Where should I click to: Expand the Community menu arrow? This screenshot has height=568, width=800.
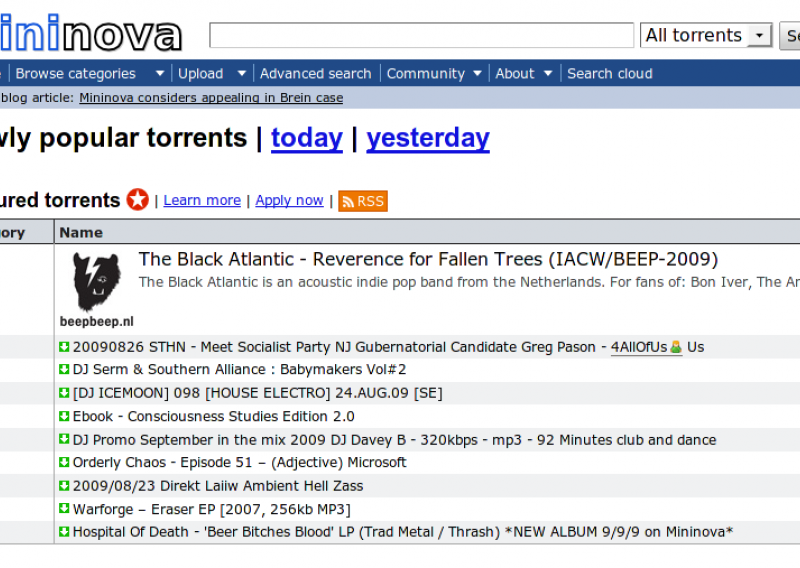click(x=478, y=73)
